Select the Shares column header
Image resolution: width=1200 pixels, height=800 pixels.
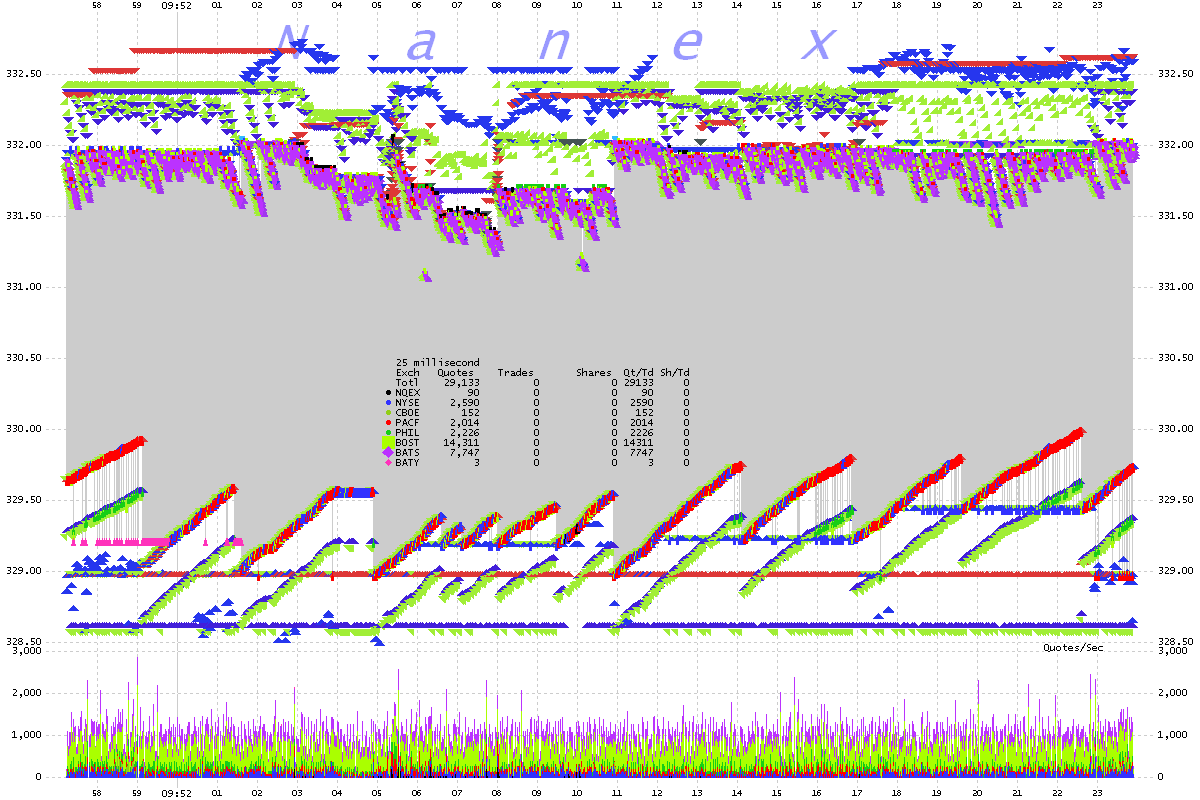click(x=593, y=372)
